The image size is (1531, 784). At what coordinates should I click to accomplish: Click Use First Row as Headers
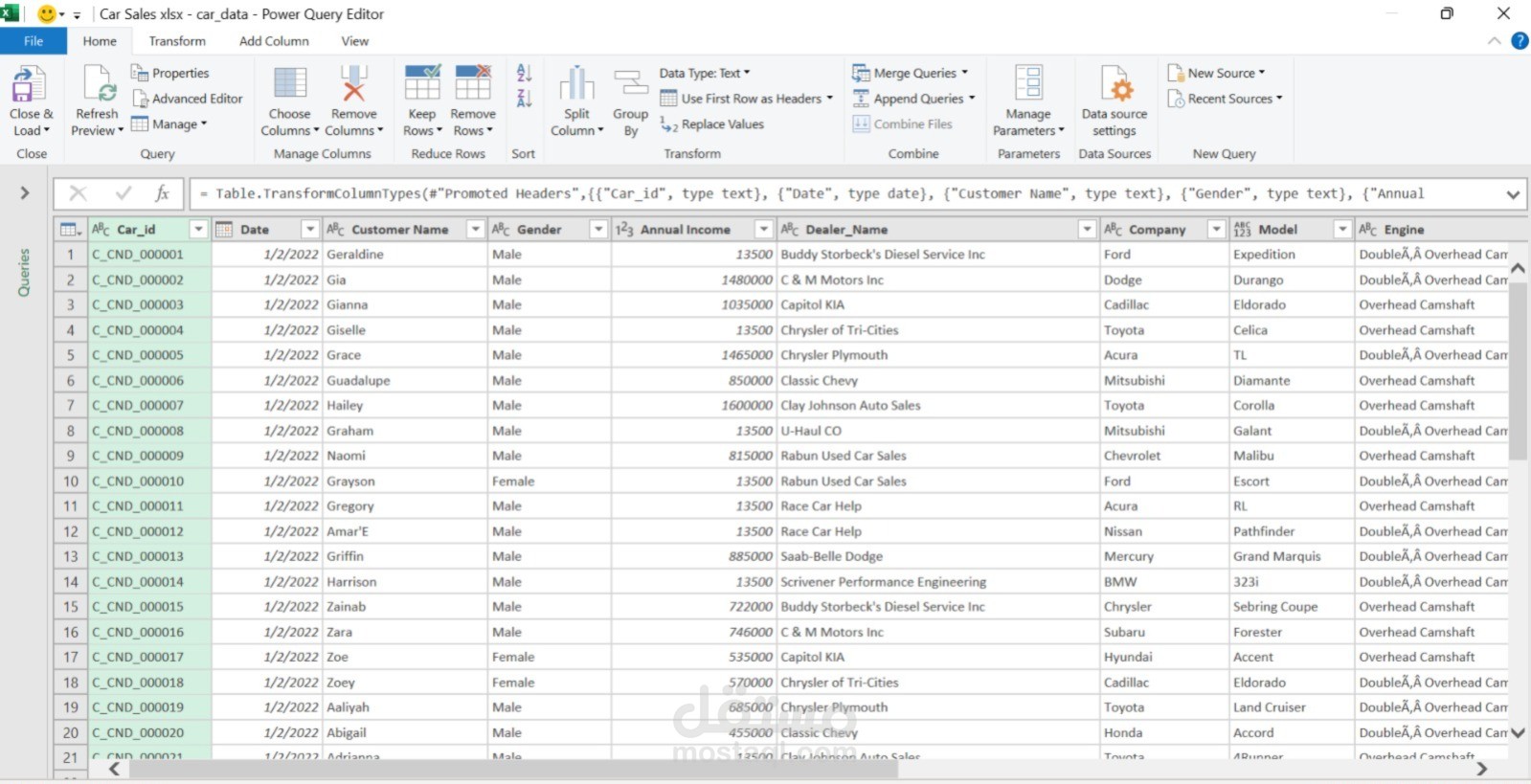746,99
